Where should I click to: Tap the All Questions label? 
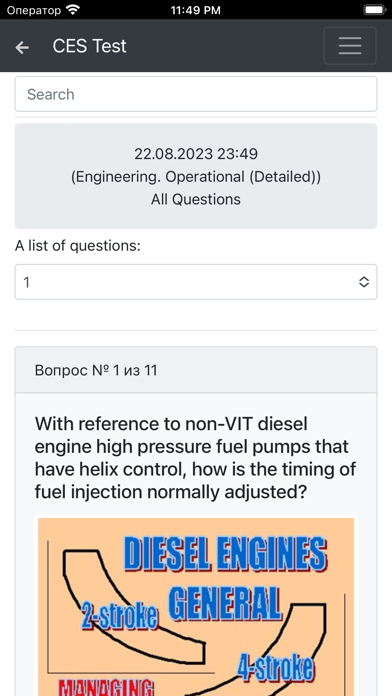[196, 199]
